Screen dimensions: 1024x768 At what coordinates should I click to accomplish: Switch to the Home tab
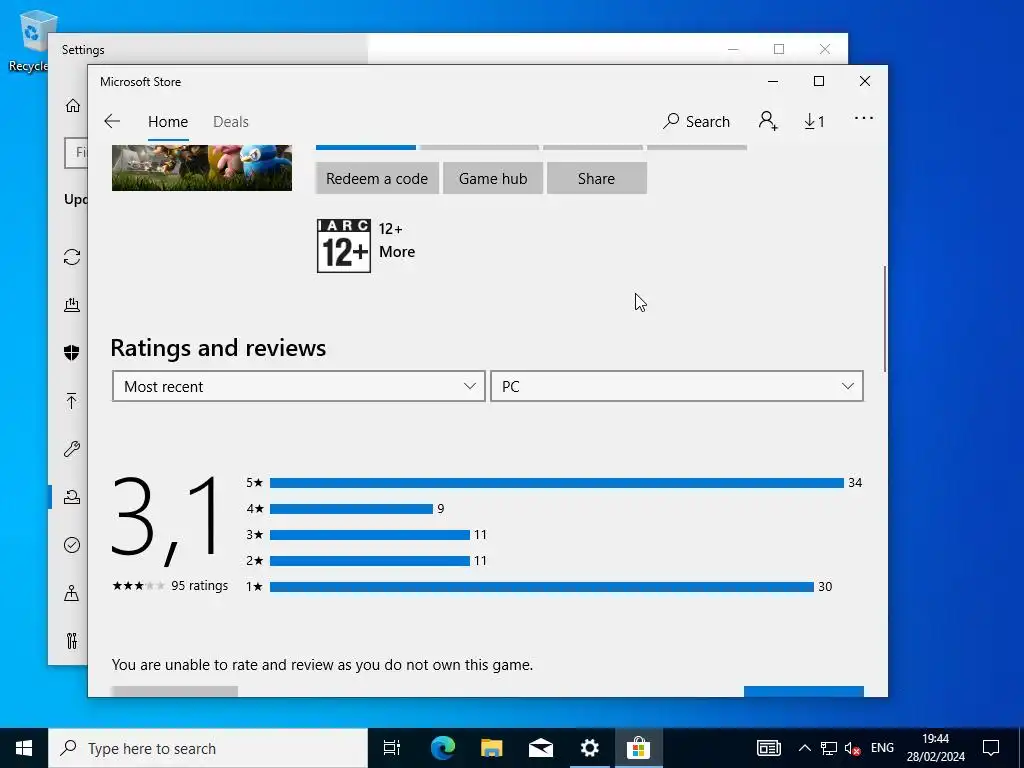pos(168,122)
